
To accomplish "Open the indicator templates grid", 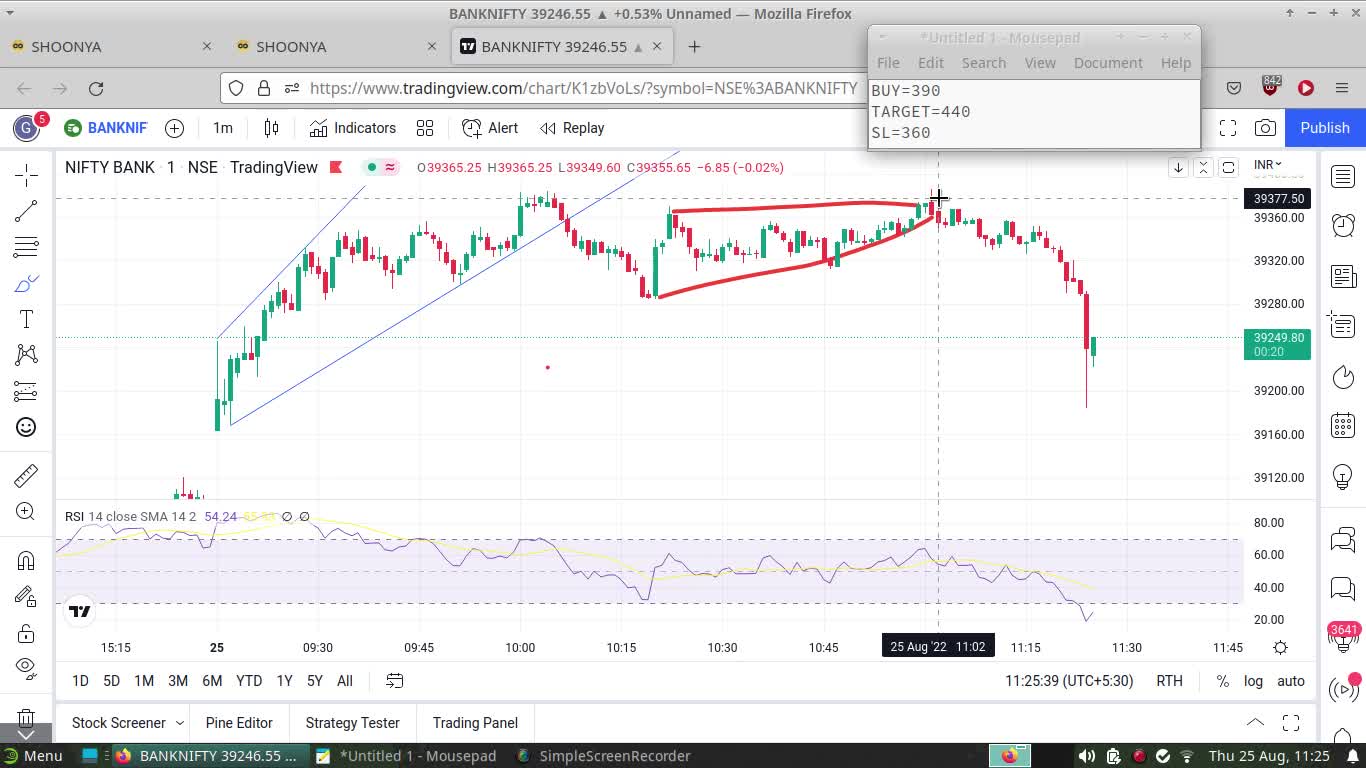I will point(425,128).
